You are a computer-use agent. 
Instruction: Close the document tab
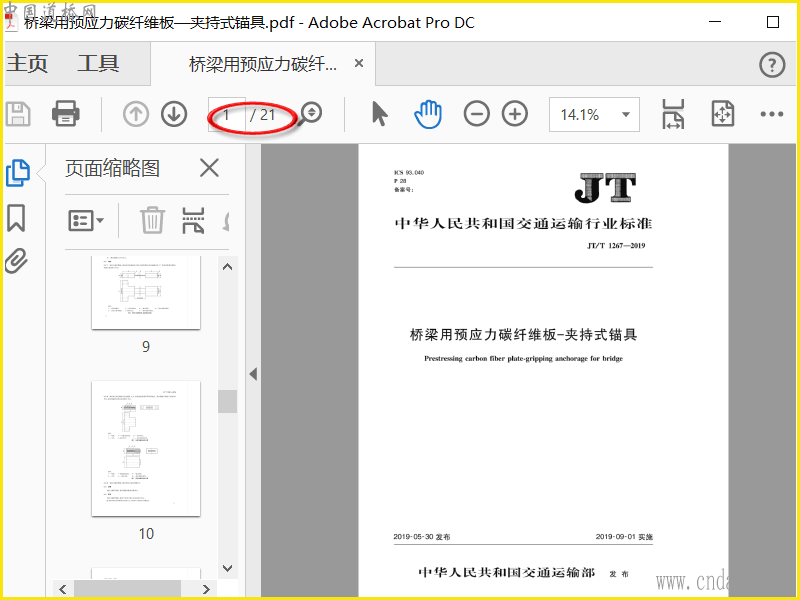coord(359,63)
